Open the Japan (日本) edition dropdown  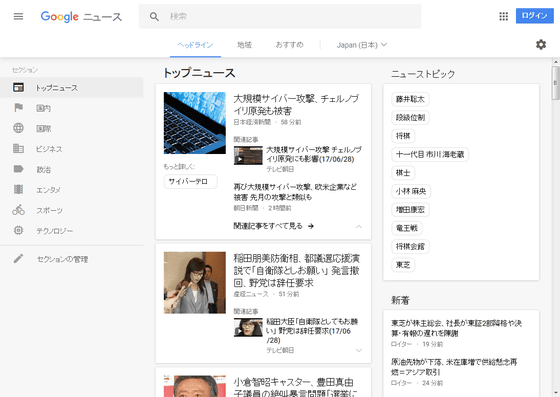click(x=361, y=45)
